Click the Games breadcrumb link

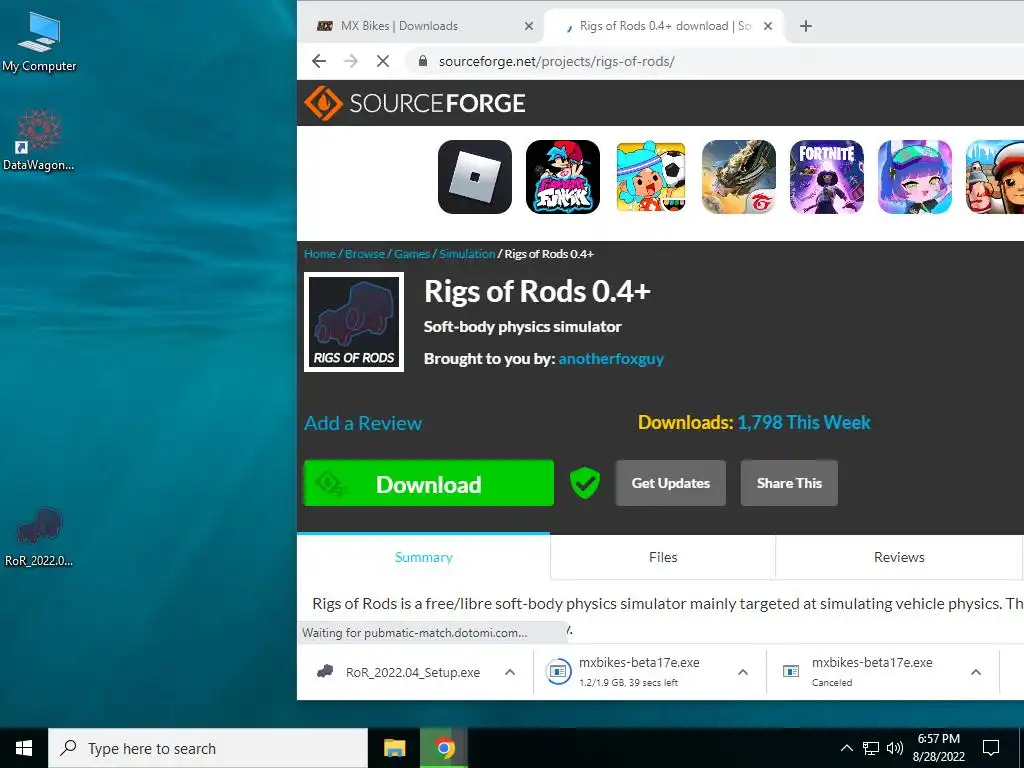412,254
